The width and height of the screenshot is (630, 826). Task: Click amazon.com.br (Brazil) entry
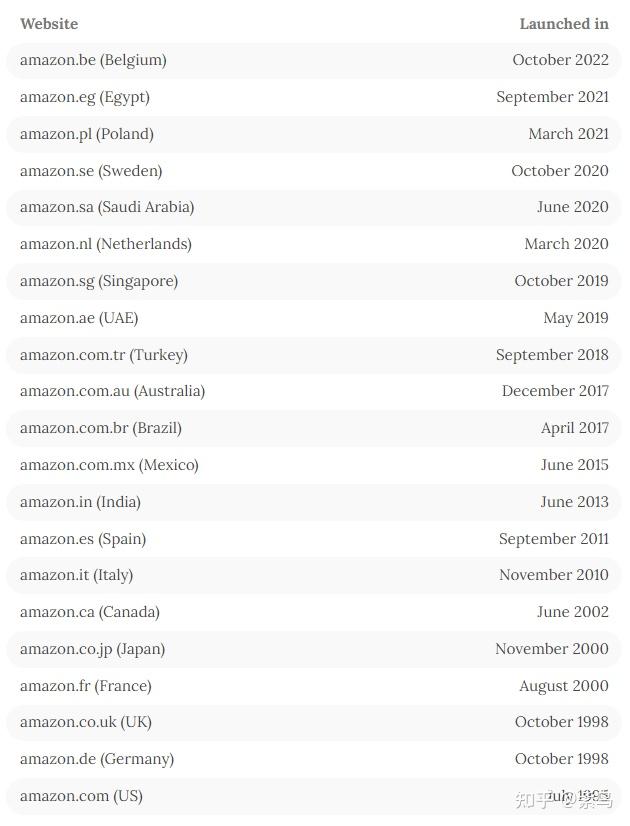pos(100,428)
